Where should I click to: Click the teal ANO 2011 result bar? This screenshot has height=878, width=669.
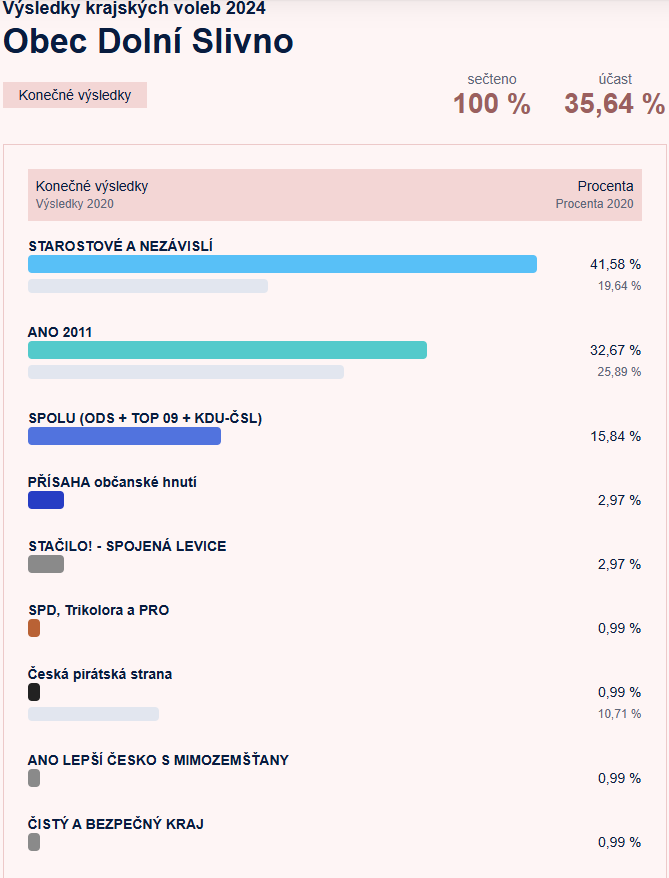click(227, 350)
